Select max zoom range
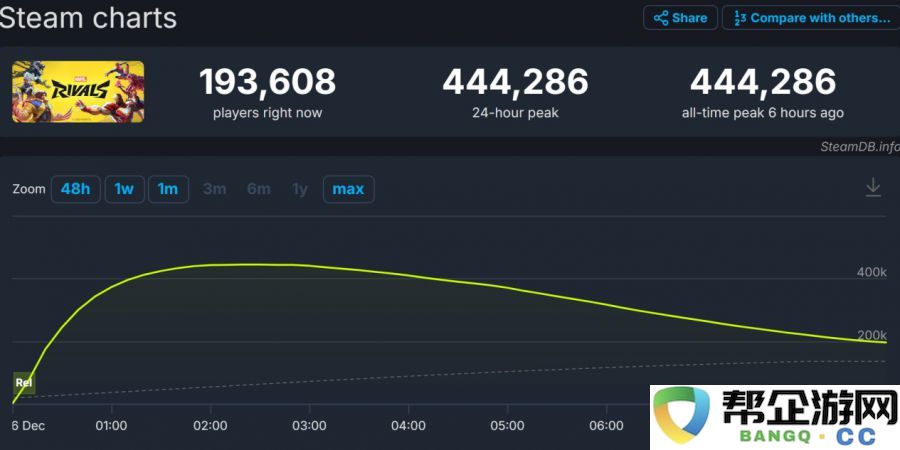Image resolution: width=900 pixels, height=450 pixels. (x=348, y=189)
